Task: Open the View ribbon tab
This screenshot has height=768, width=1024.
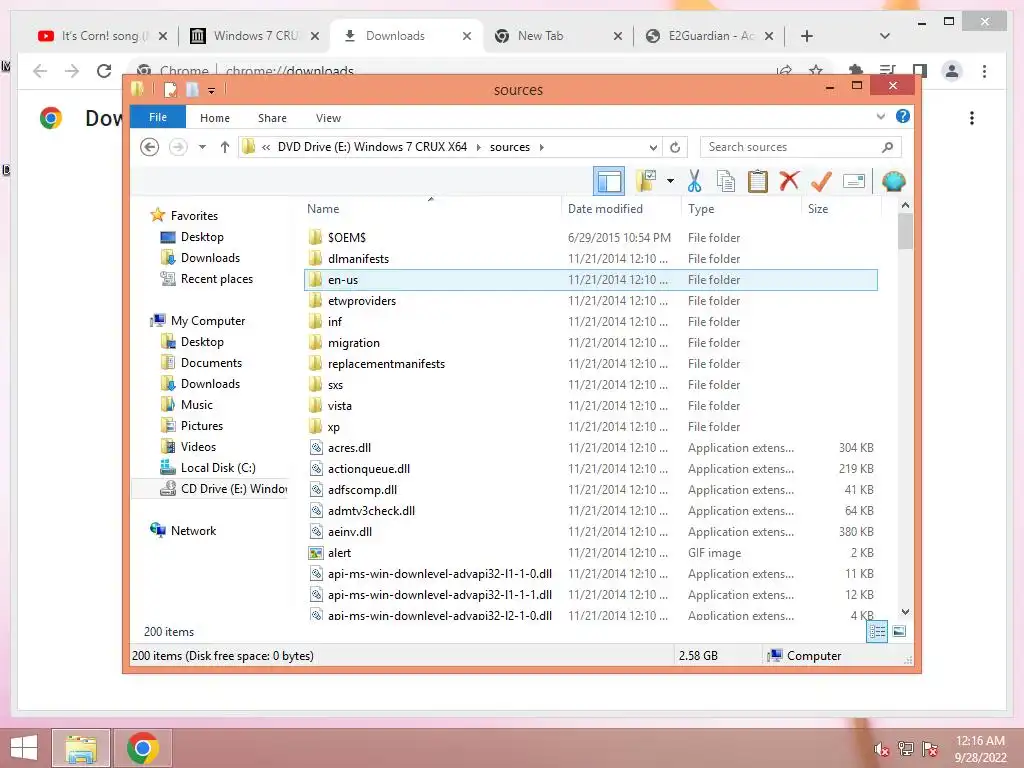Action: coord(328,118)
